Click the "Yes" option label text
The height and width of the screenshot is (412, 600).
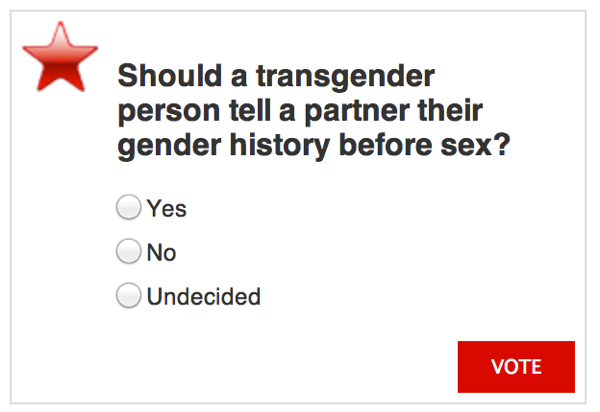tap(166, 209)
